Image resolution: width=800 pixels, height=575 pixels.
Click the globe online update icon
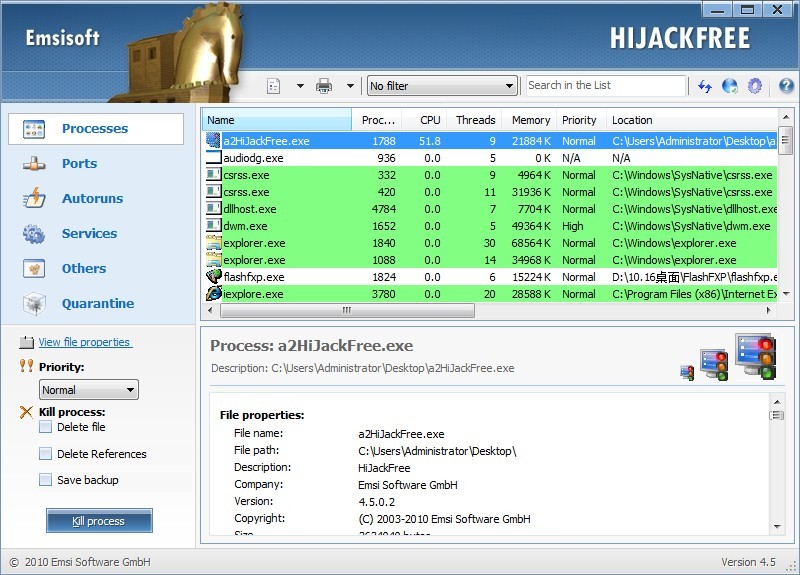(x=730, y=86)
